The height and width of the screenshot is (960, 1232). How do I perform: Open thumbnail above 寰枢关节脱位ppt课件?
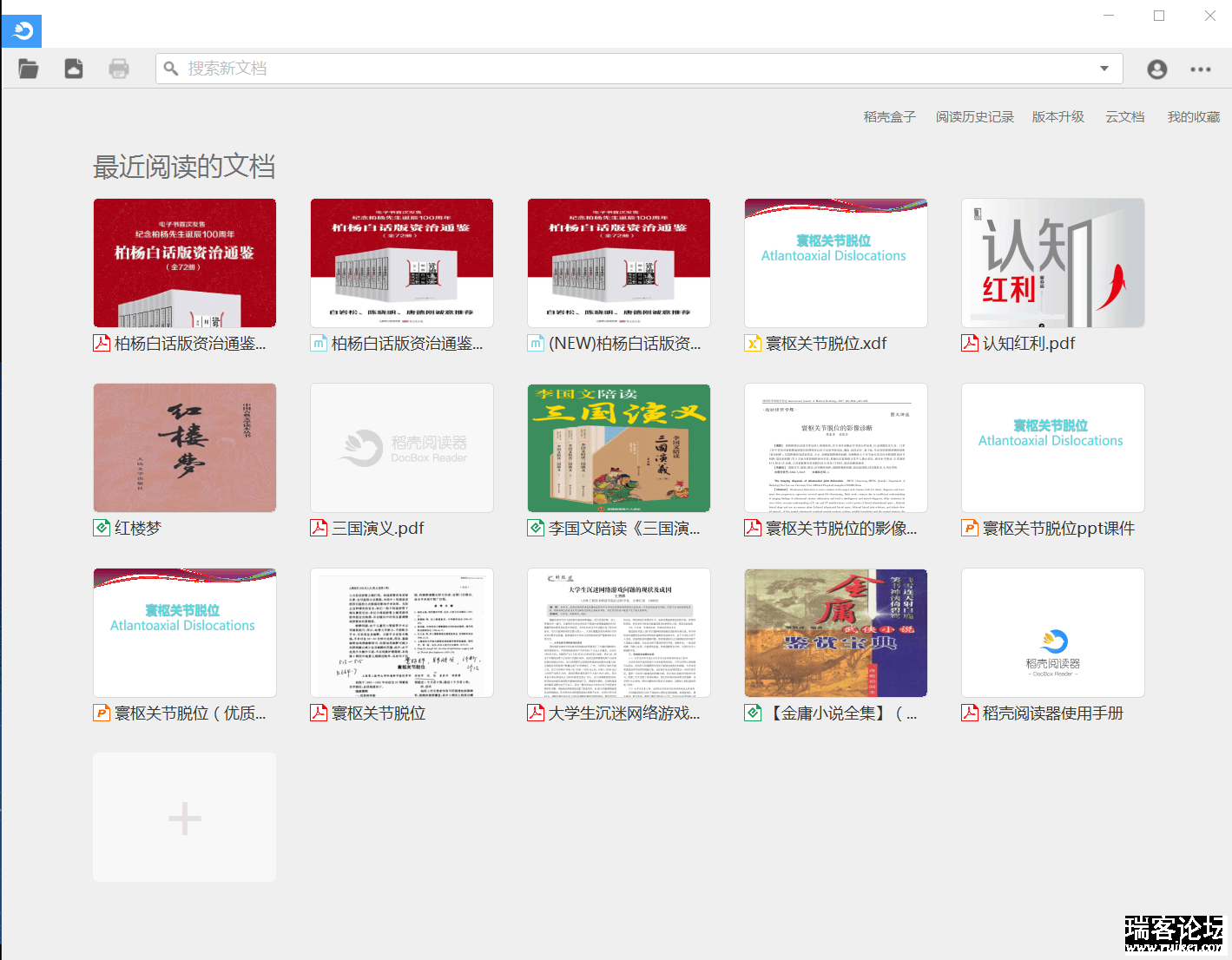pos(1053,448)
